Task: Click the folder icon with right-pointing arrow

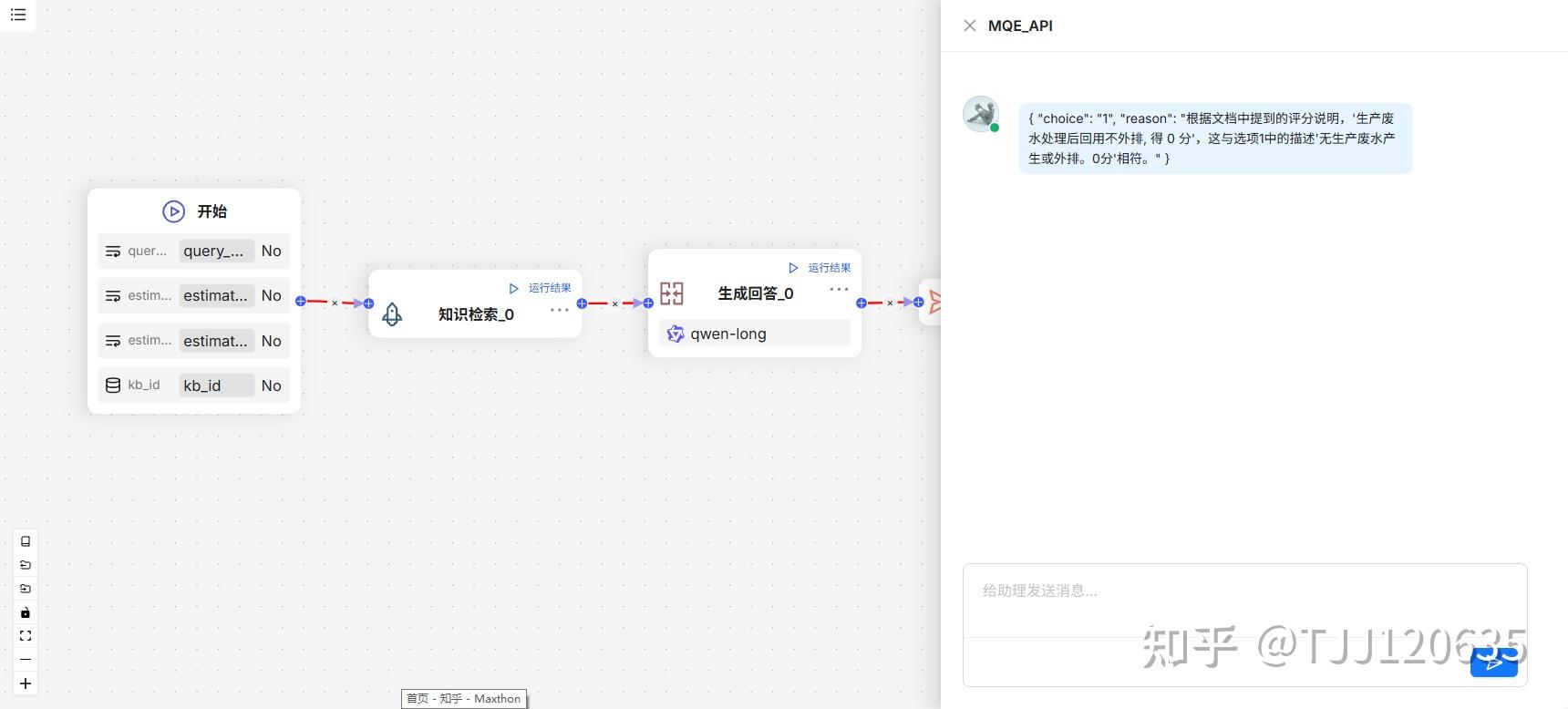Action: [x=26, y=589]
